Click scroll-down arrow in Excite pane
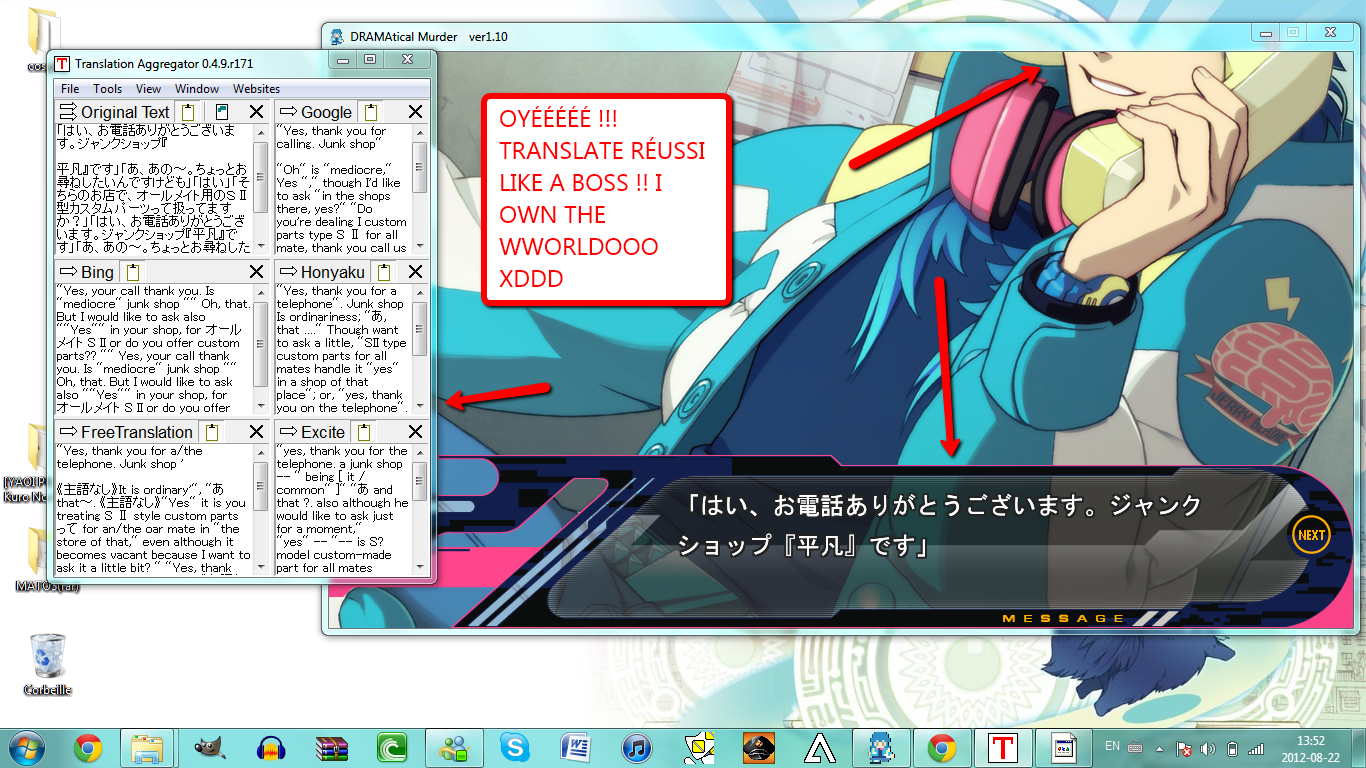Viewport: 1366px width, 768px height. [x=420, y=567]
